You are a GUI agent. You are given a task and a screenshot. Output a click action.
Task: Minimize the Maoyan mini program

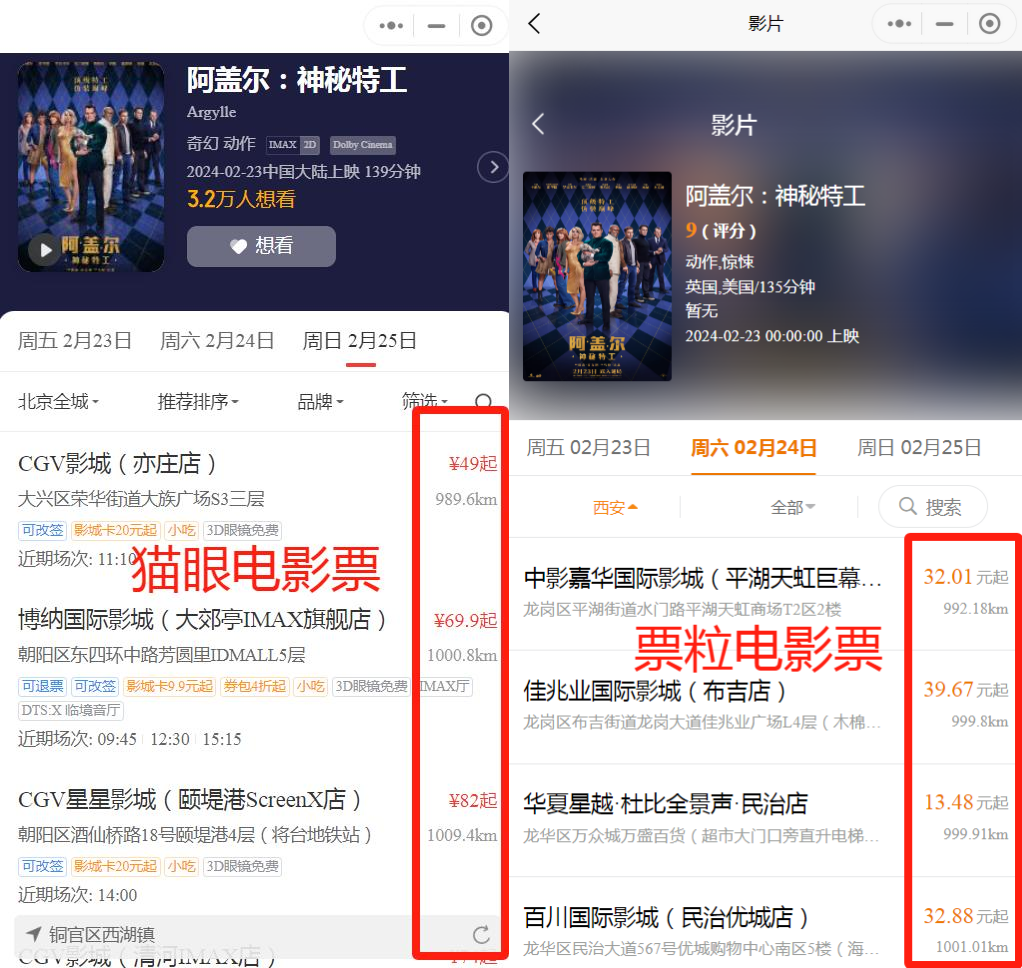[436, 26]
